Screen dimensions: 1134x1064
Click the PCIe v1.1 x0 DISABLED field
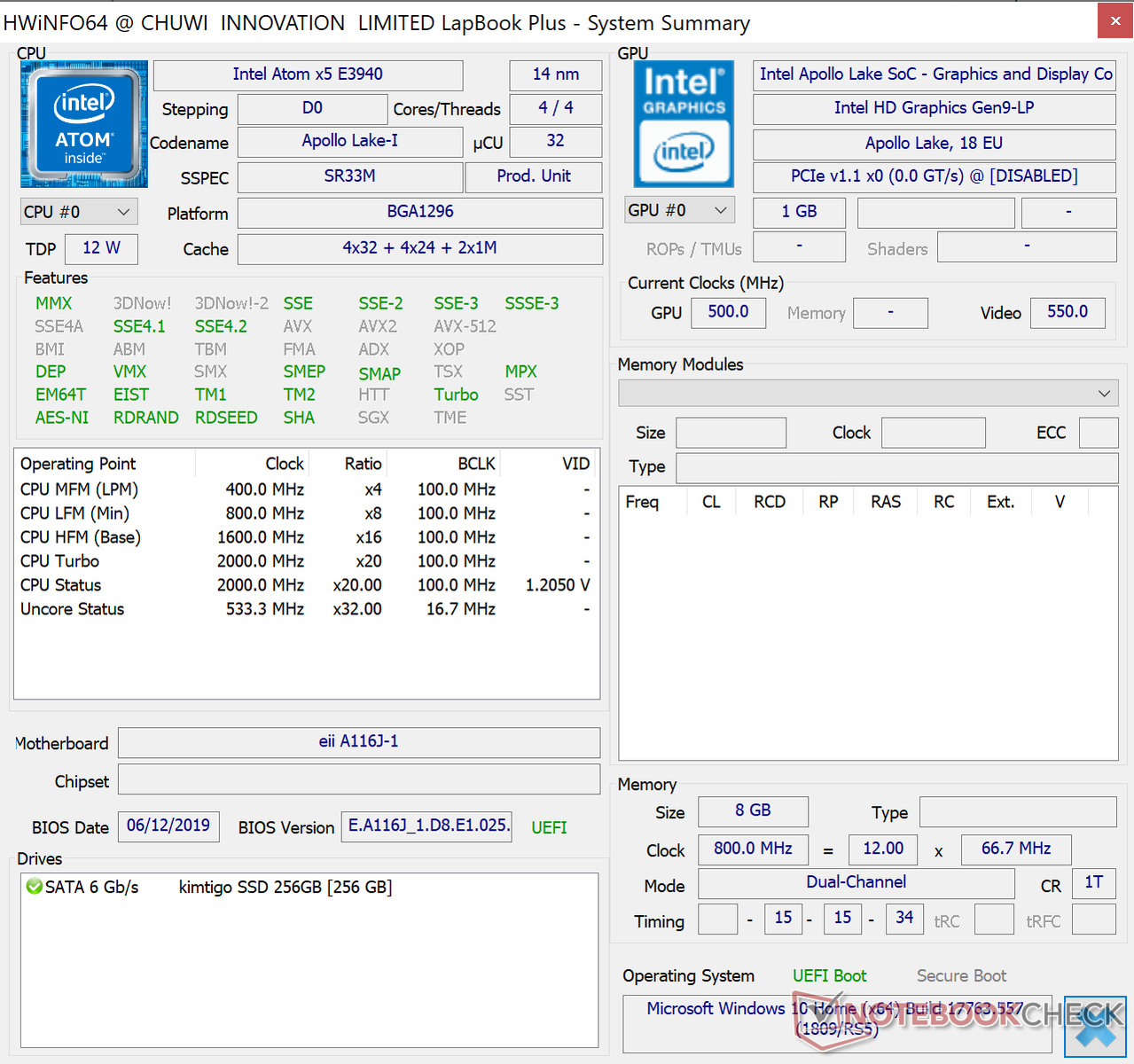click(x=935, y=176)
